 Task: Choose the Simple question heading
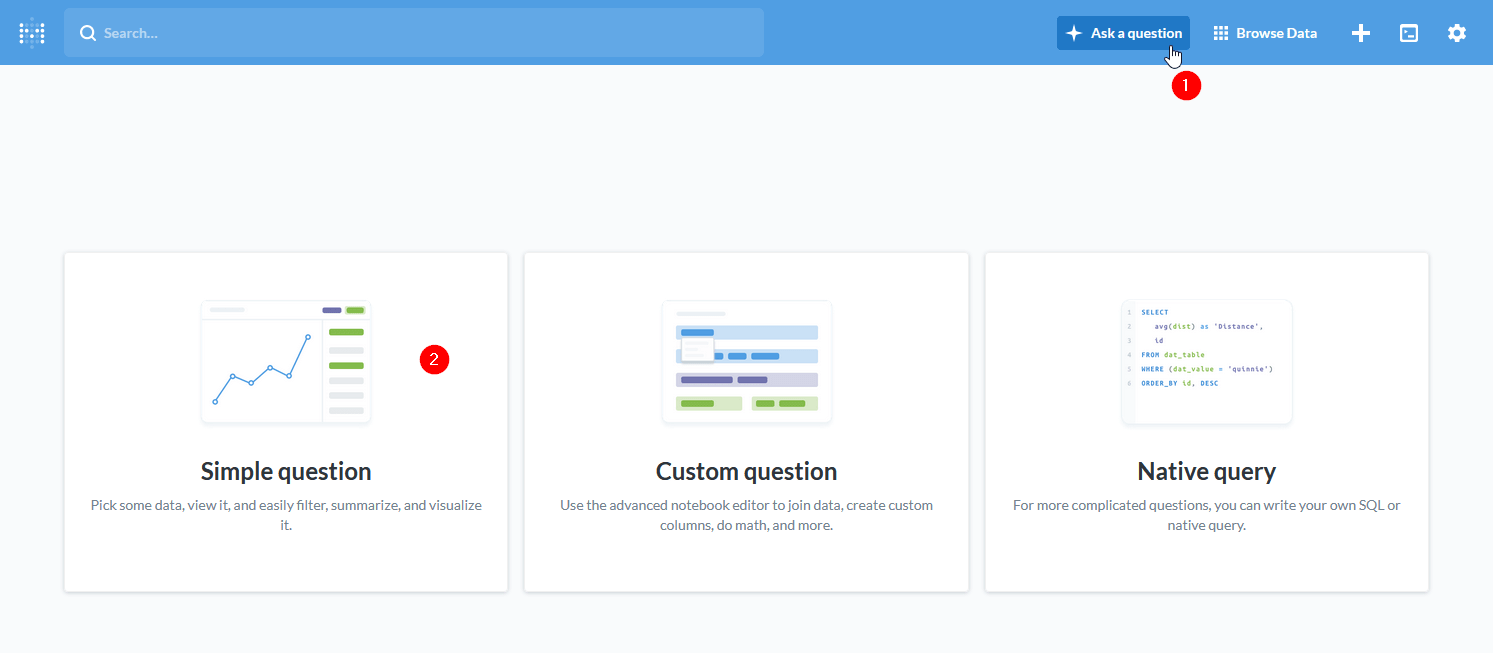click(286, 471)
